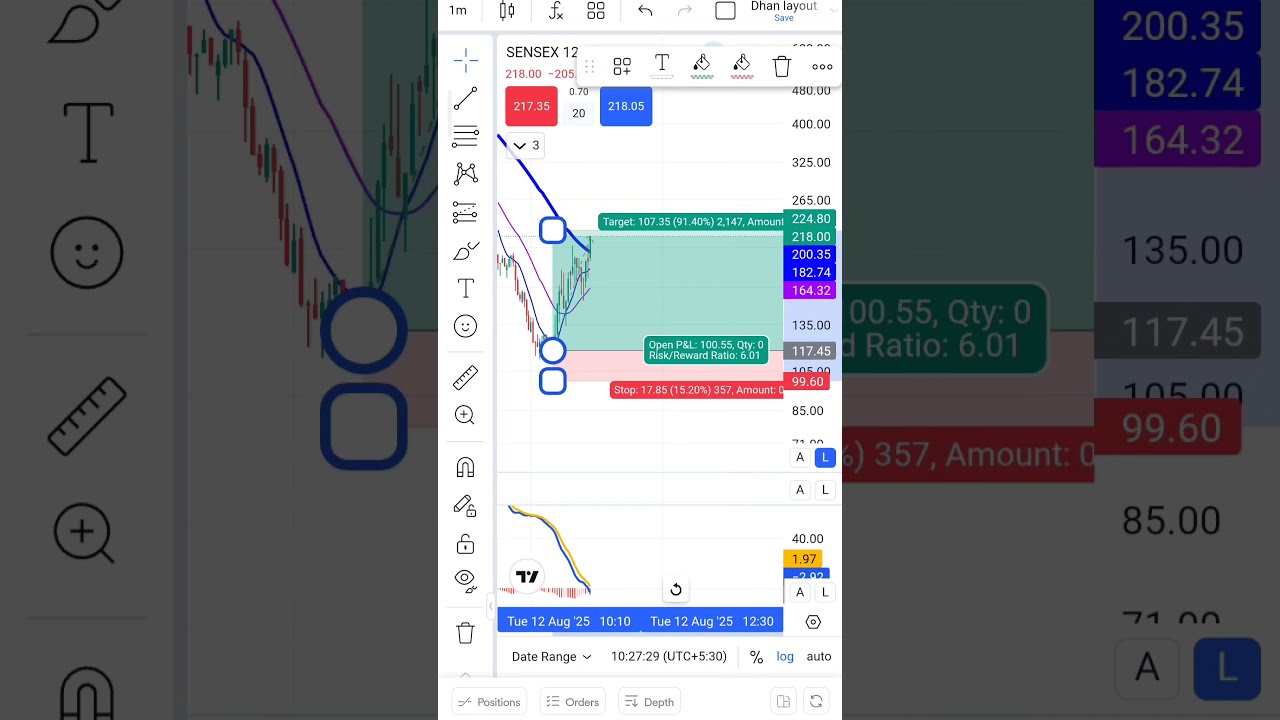Image resolution: width=1280 pixels, height=720 pixels.
Task: Toggle lock all drawings padlock
Action: coord(465,544)
